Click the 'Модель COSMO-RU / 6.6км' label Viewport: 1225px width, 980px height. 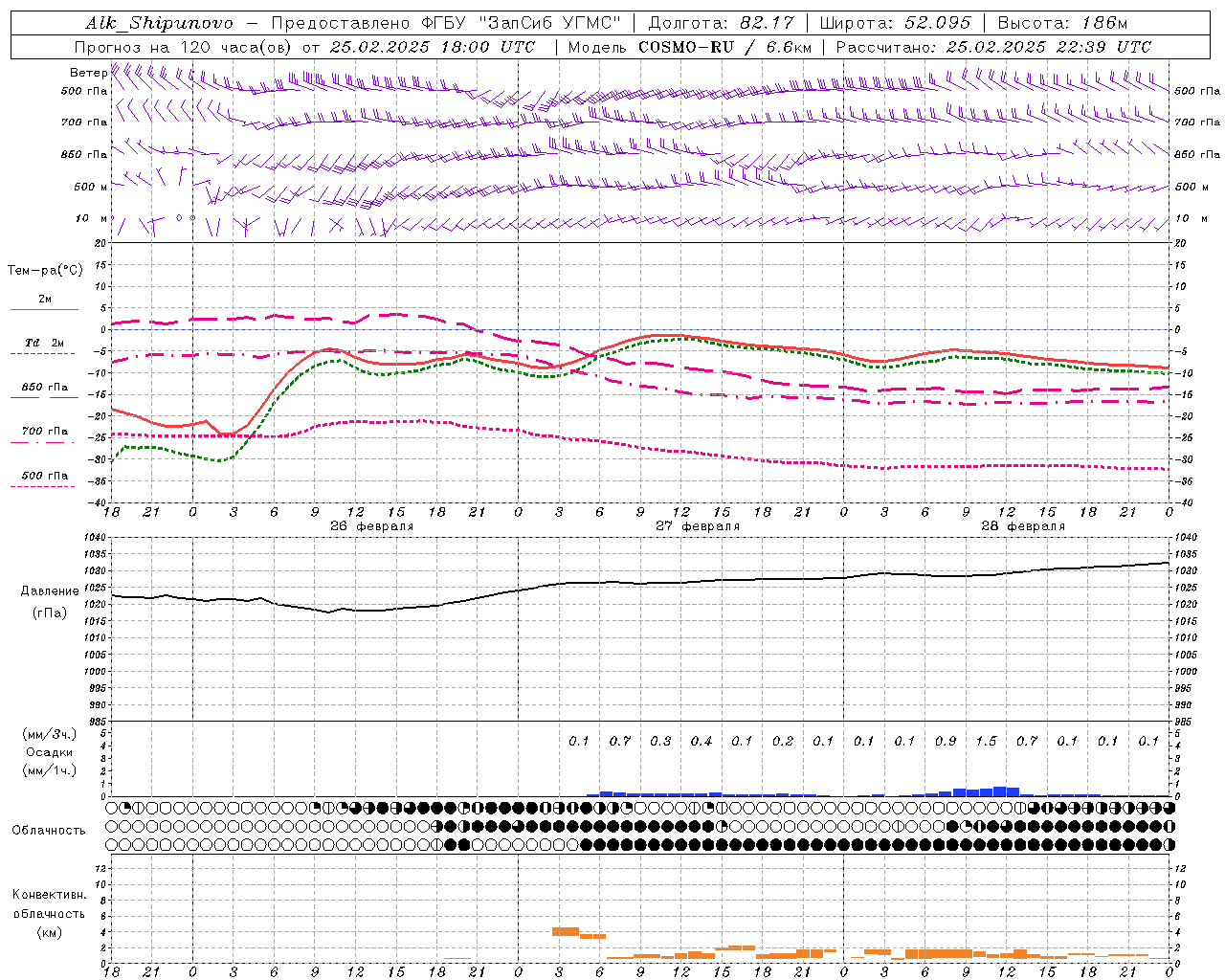(x=690, y=47)
